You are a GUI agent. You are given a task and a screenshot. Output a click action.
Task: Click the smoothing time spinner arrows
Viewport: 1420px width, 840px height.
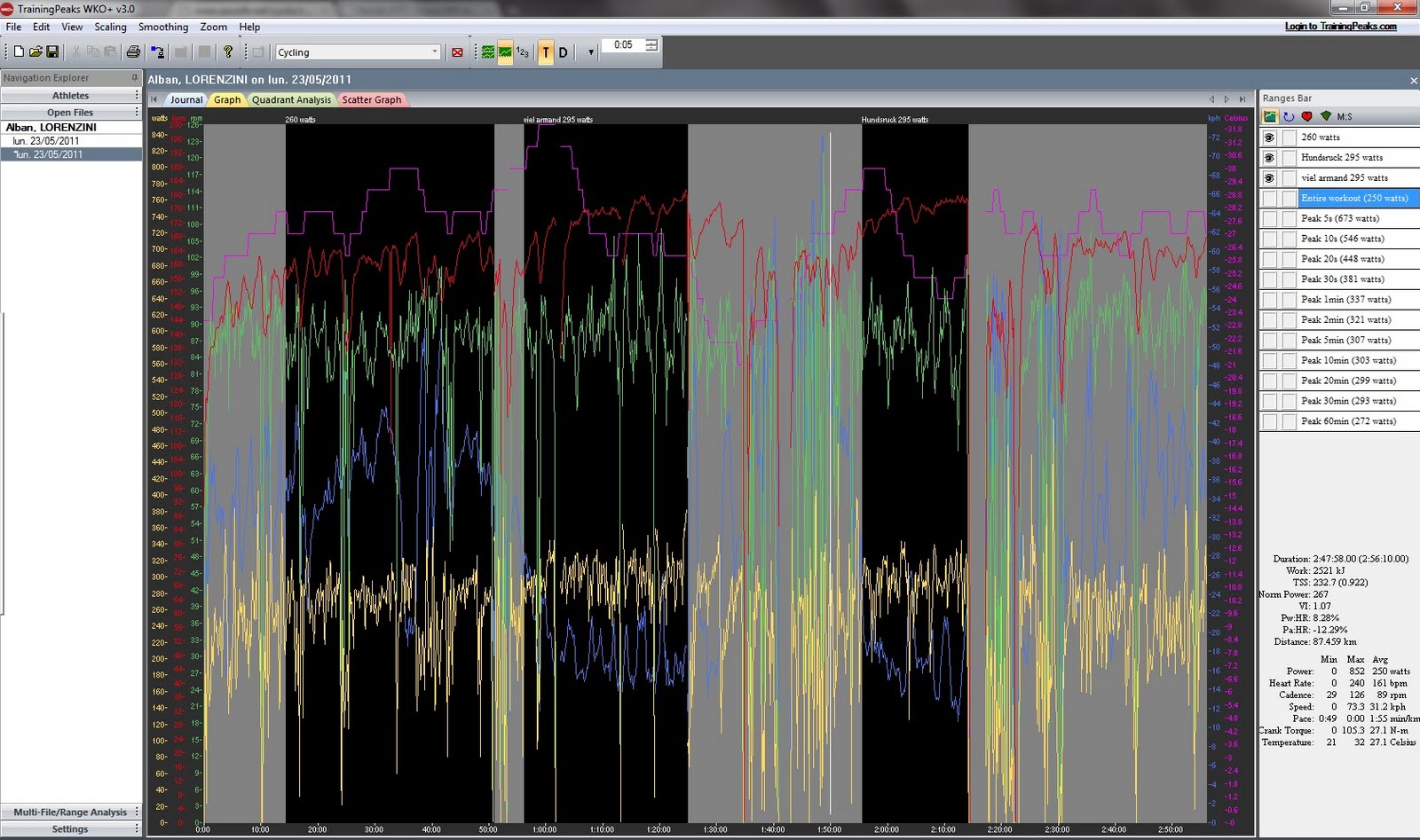652,45
